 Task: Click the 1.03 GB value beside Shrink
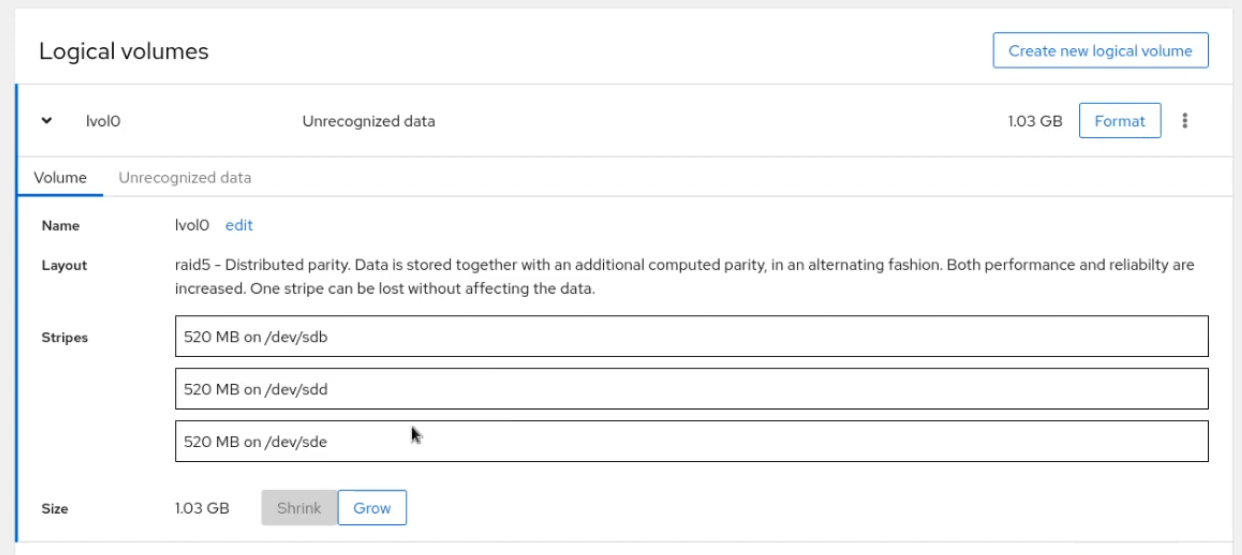tap(202, 508)
